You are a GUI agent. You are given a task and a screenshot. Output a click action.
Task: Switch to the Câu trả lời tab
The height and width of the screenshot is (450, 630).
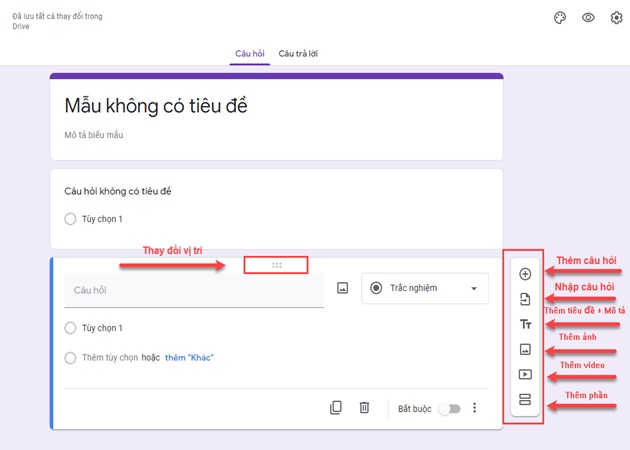[x=298, y=53]
